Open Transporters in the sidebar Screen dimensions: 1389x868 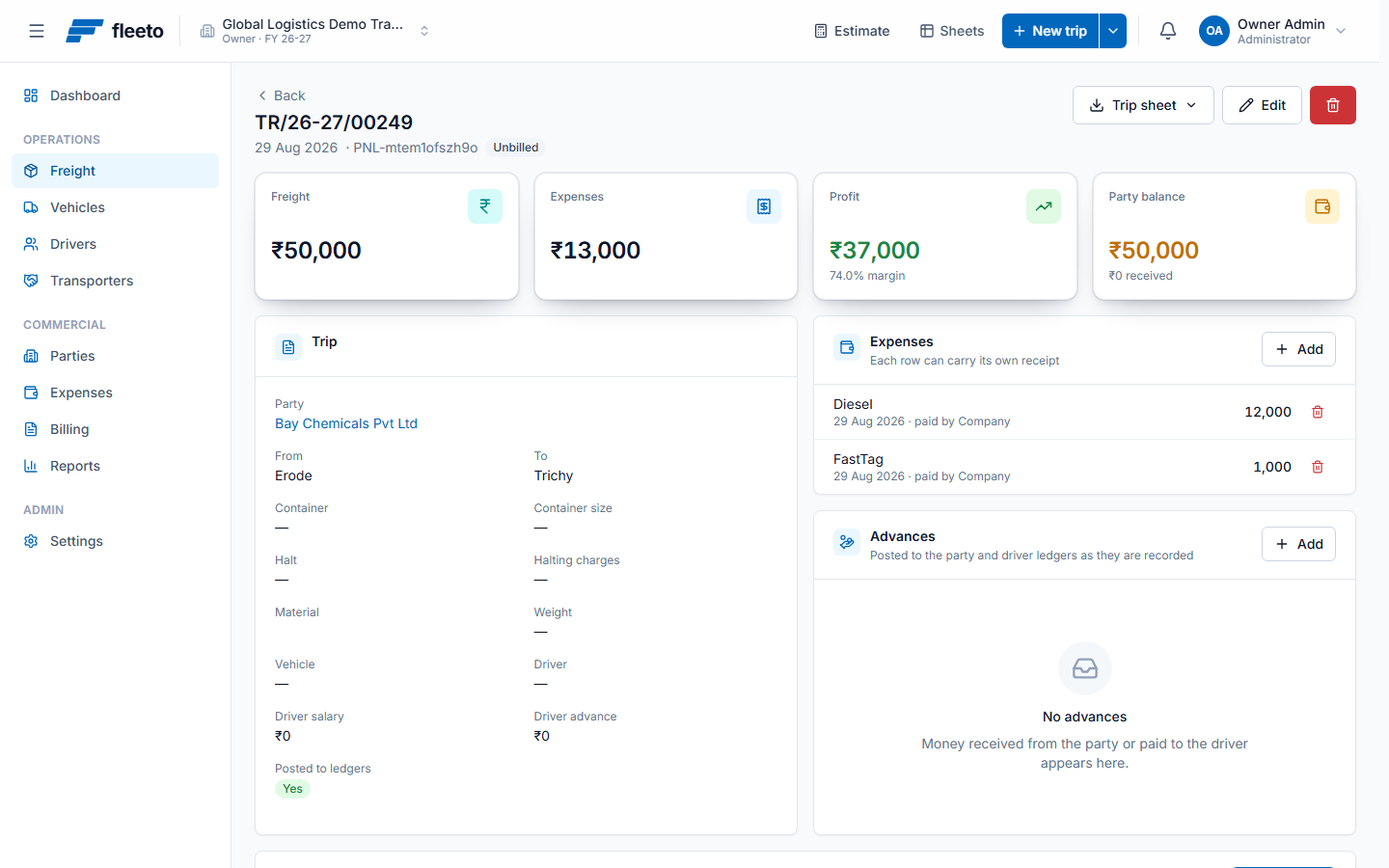115,281
